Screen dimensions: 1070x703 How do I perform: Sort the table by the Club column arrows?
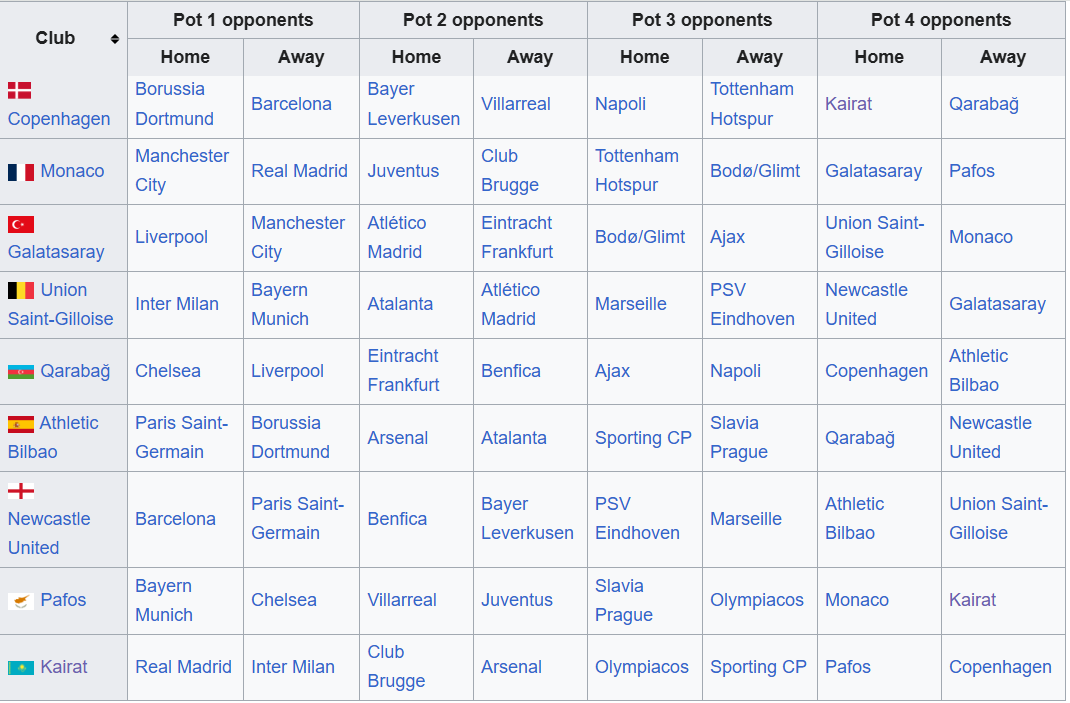pos(115,39)
